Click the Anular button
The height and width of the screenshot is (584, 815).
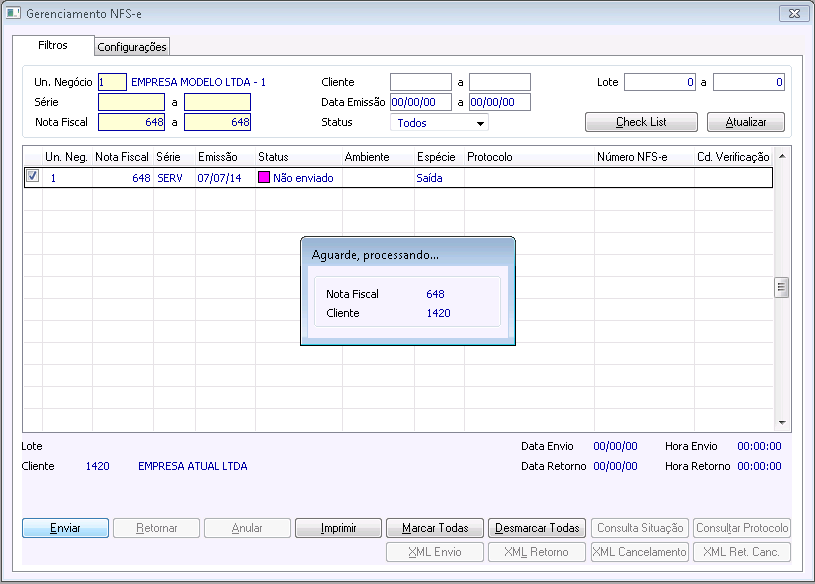click(247, 528)
